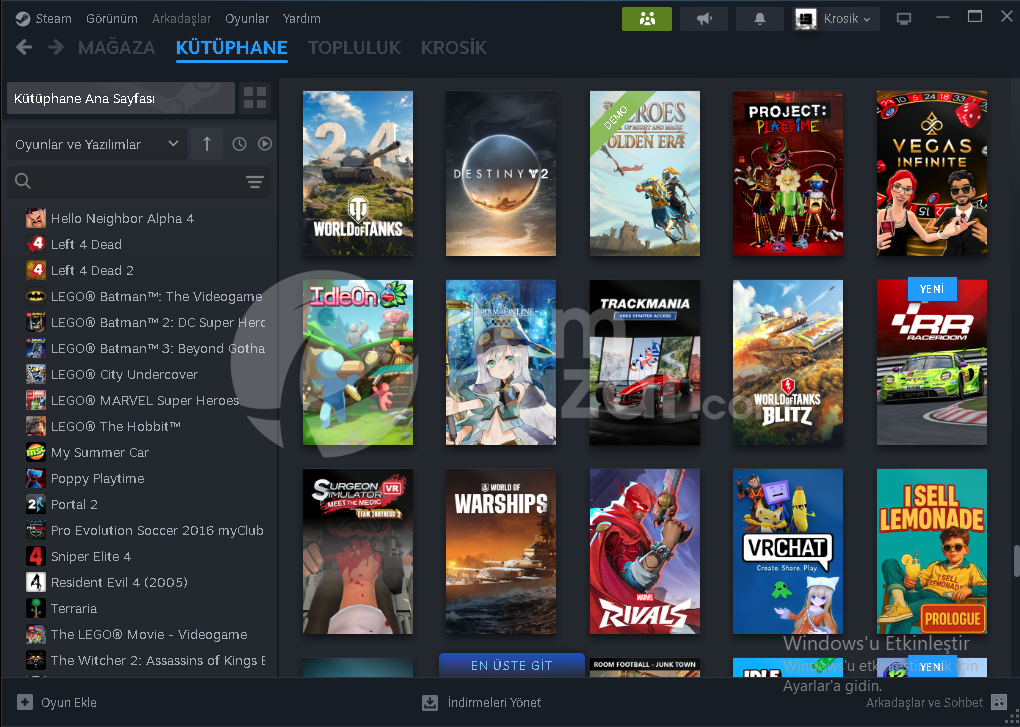Open the advanced filter lines icon

pos(255,181)
